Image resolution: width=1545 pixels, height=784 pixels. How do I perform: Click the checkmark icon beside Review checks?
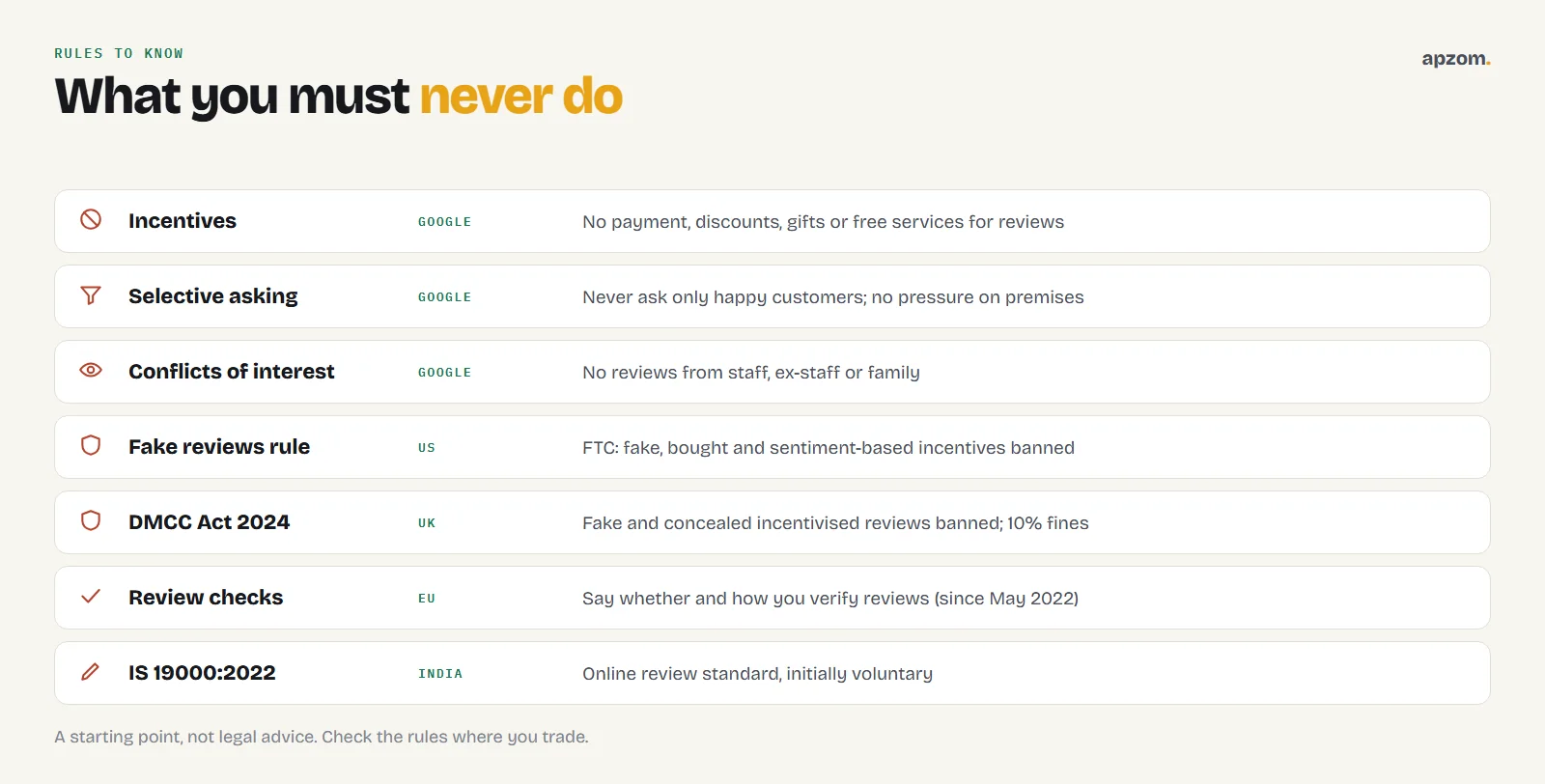[91, 596]
